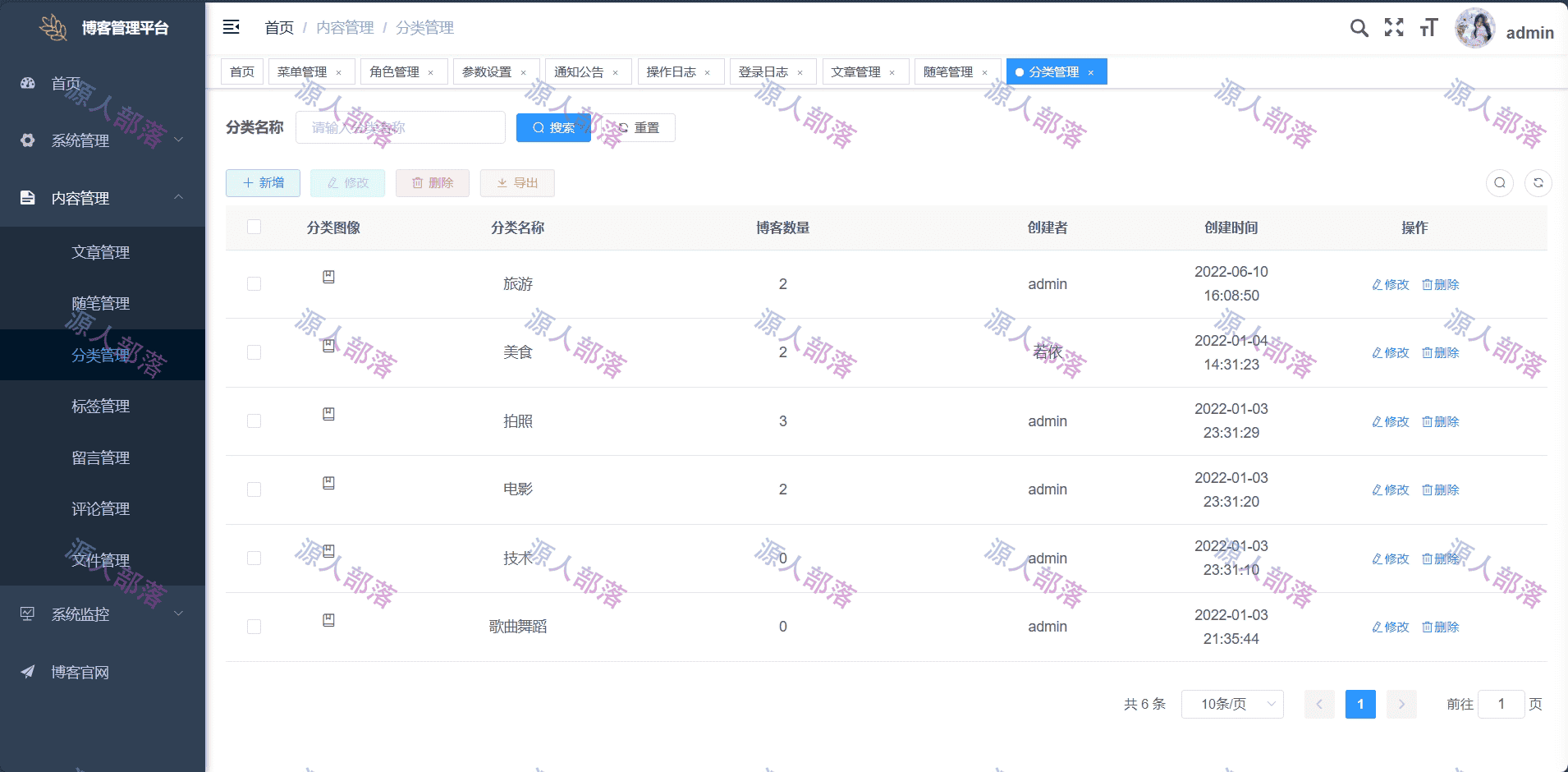Image resolution: width=1568 pixels, height=772 pixels.
Task: Click the category image icon for 电影
Action: [328, 483]
